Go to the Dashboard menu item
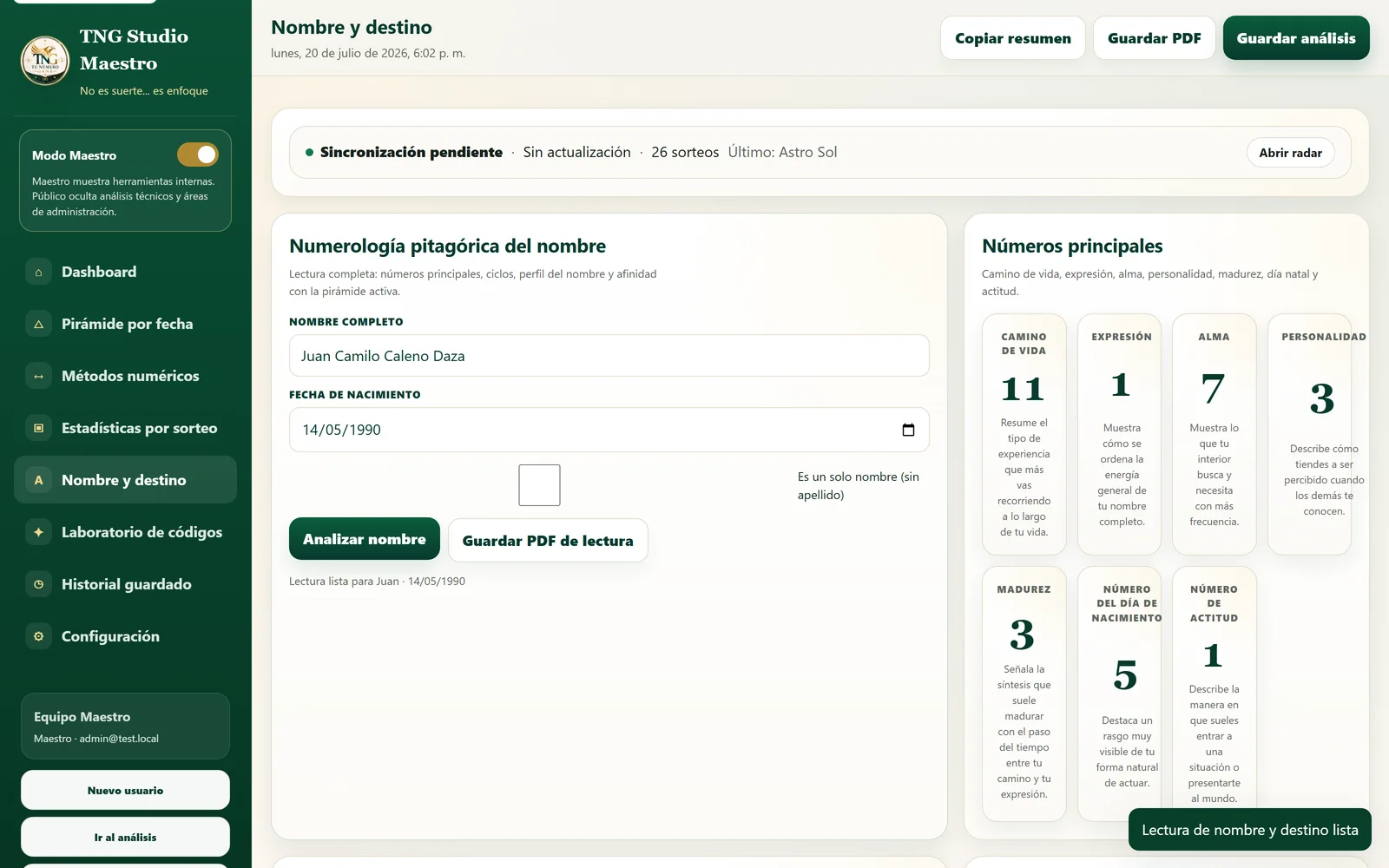 [x=125, y=272]
